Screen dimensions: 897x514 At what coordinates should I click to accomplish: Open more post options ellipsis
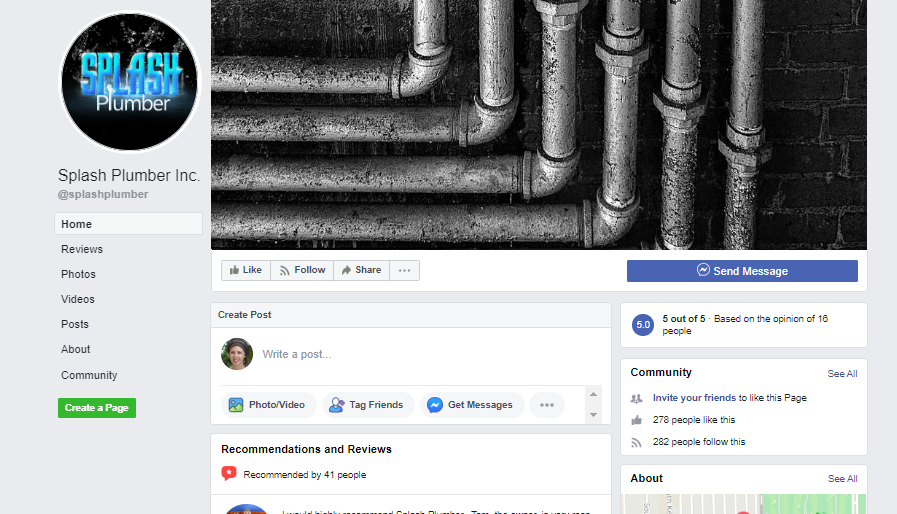tap(547, 405)
